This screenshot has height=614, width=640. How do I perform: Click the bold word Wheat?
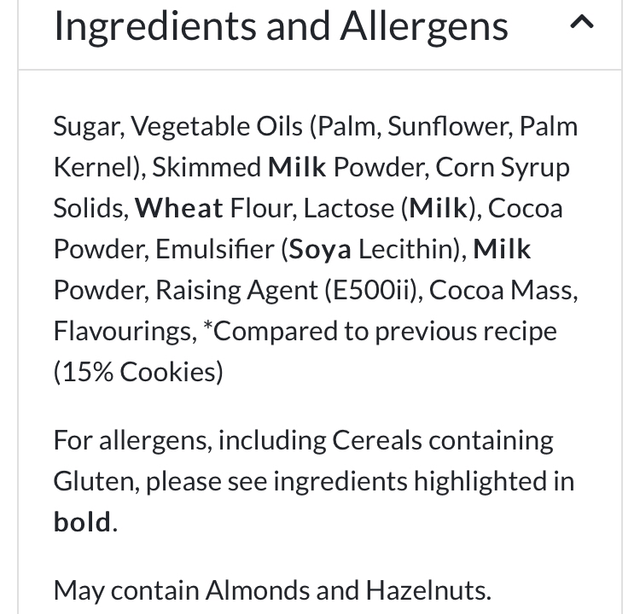[179, 208]
